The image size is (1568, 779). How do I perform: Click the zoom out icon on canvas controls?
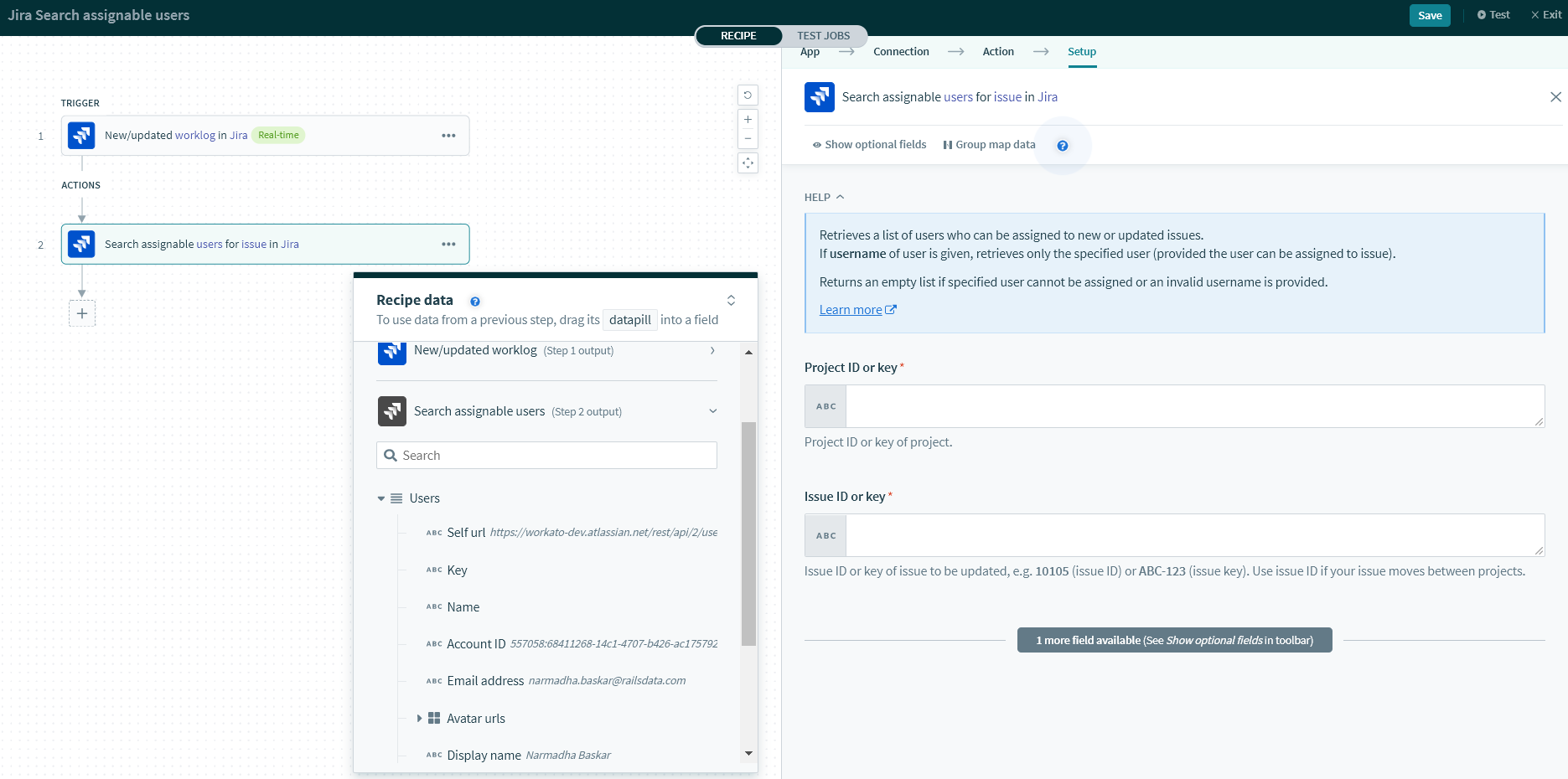tap(748, 137)
